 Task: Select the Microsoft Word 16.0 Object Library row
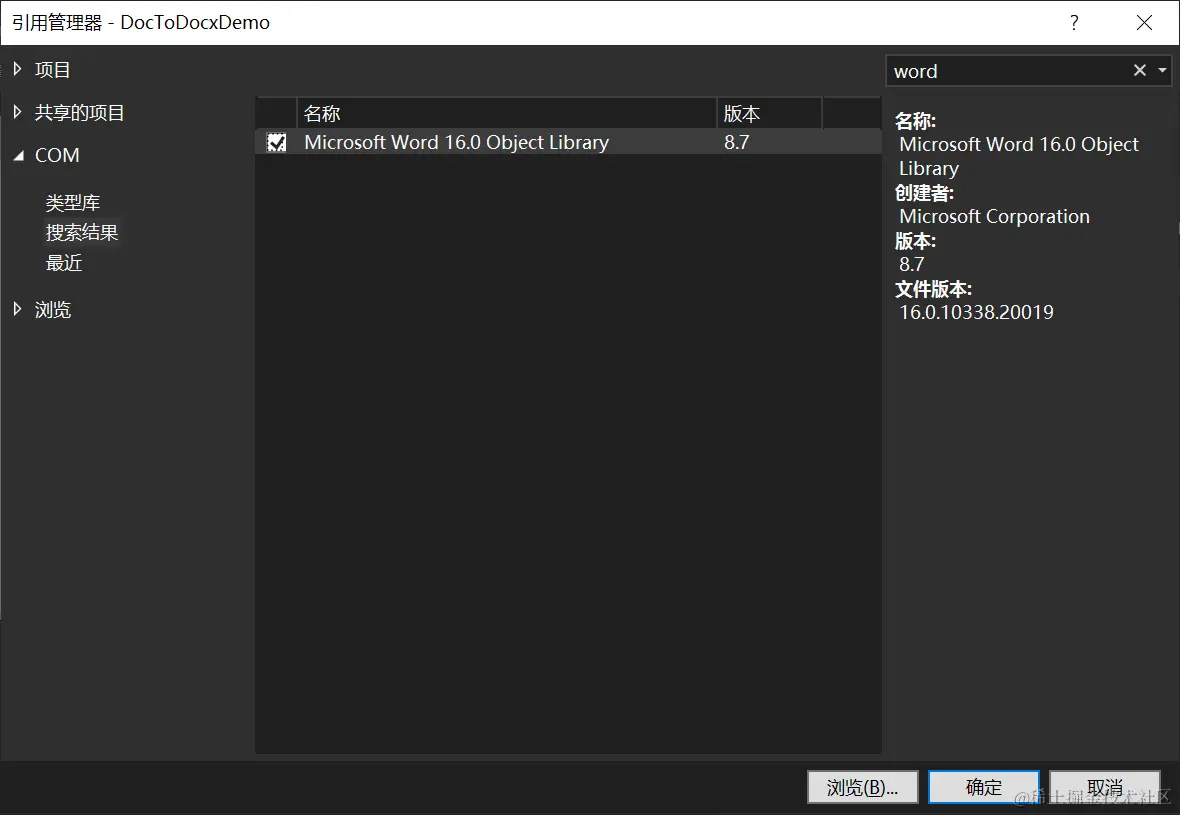point(568,142)
